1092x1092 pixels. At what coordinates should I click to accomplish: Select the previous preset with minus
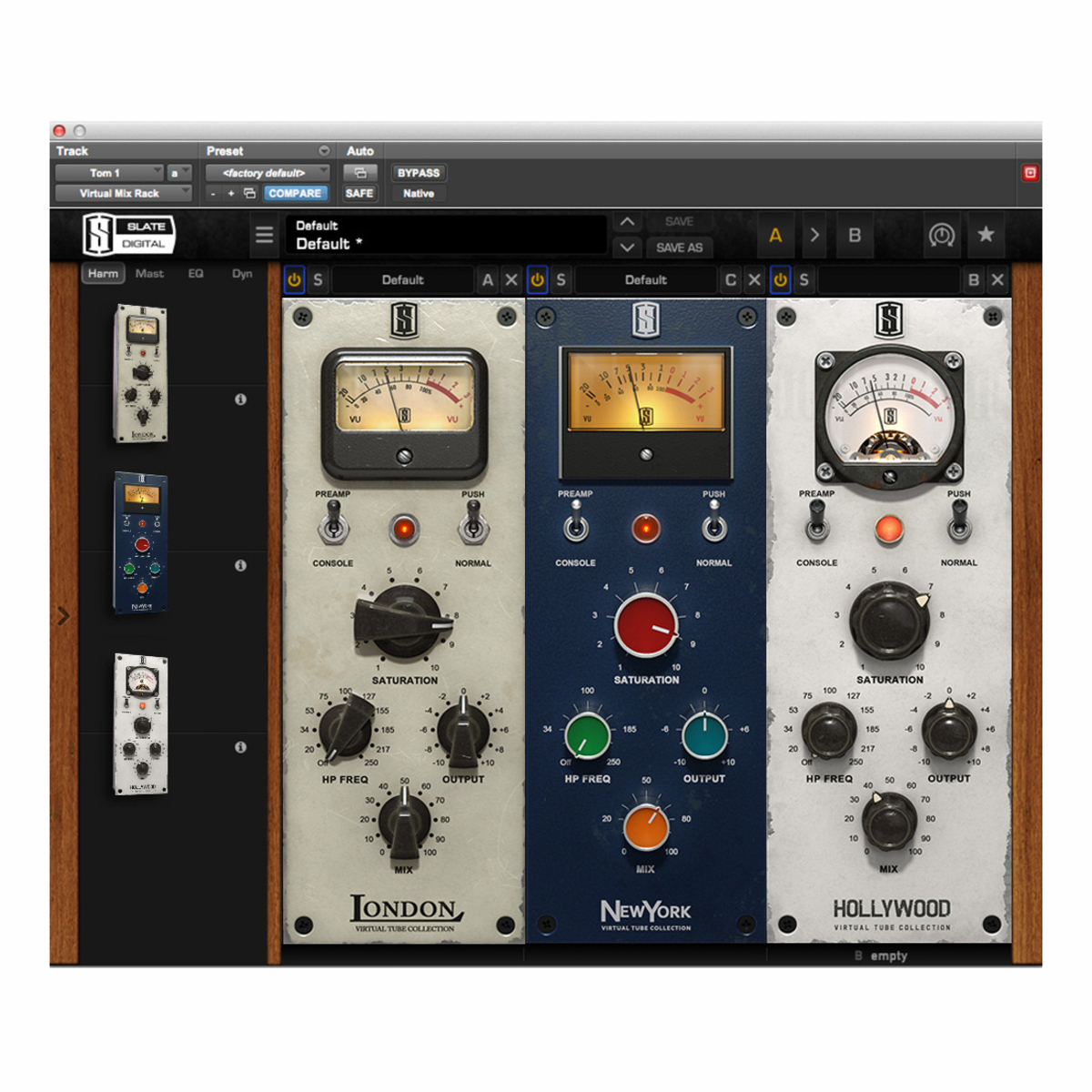(213, 194)
